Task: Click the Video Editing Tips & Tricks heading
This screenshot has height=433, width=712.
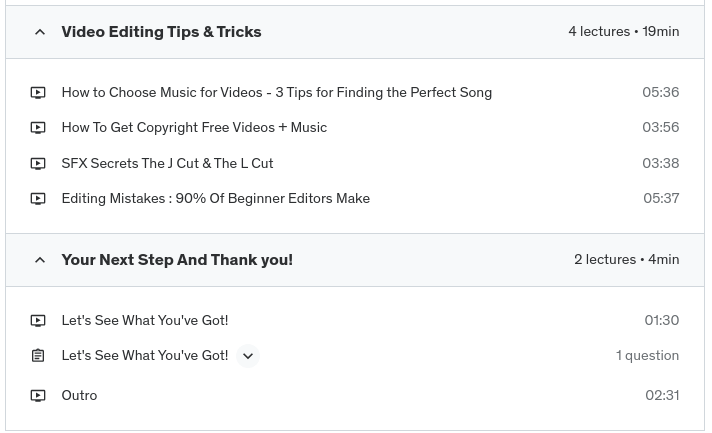Action: (161, 32)
